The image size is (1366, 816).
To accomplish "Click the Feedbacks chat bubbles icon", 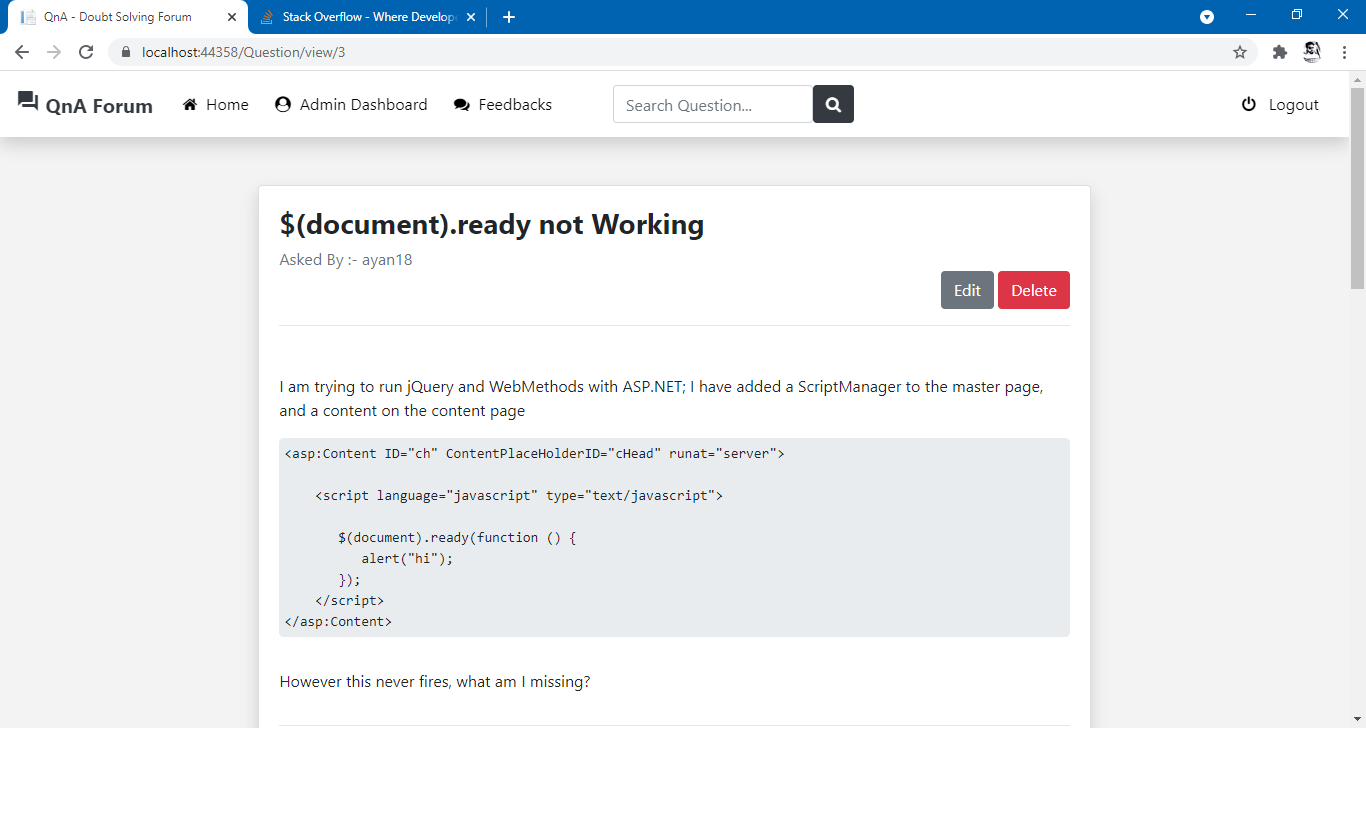I will [461, 105].
